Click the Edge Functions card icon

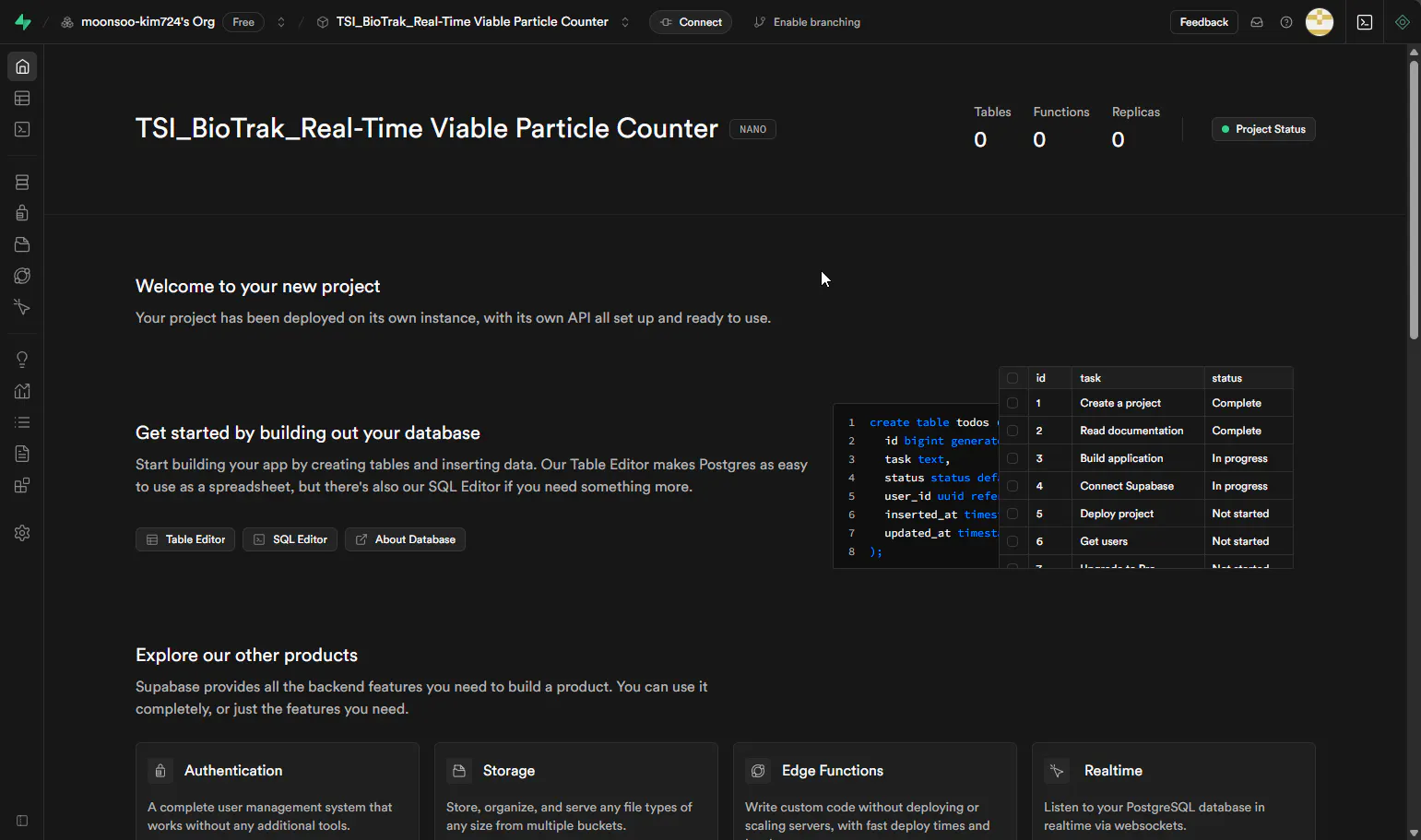tap(758, 771)
